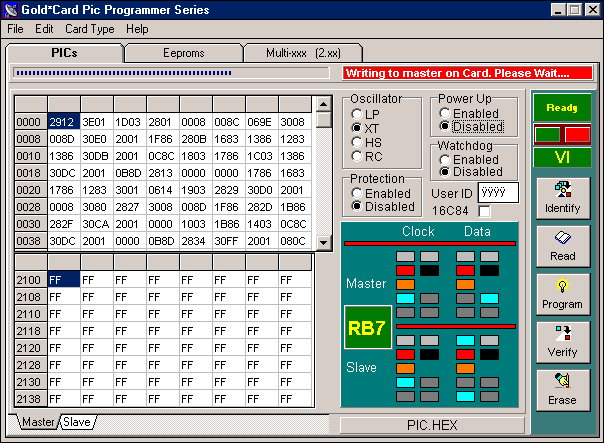Switch to the Eeproms tab

tap(184, 53)
